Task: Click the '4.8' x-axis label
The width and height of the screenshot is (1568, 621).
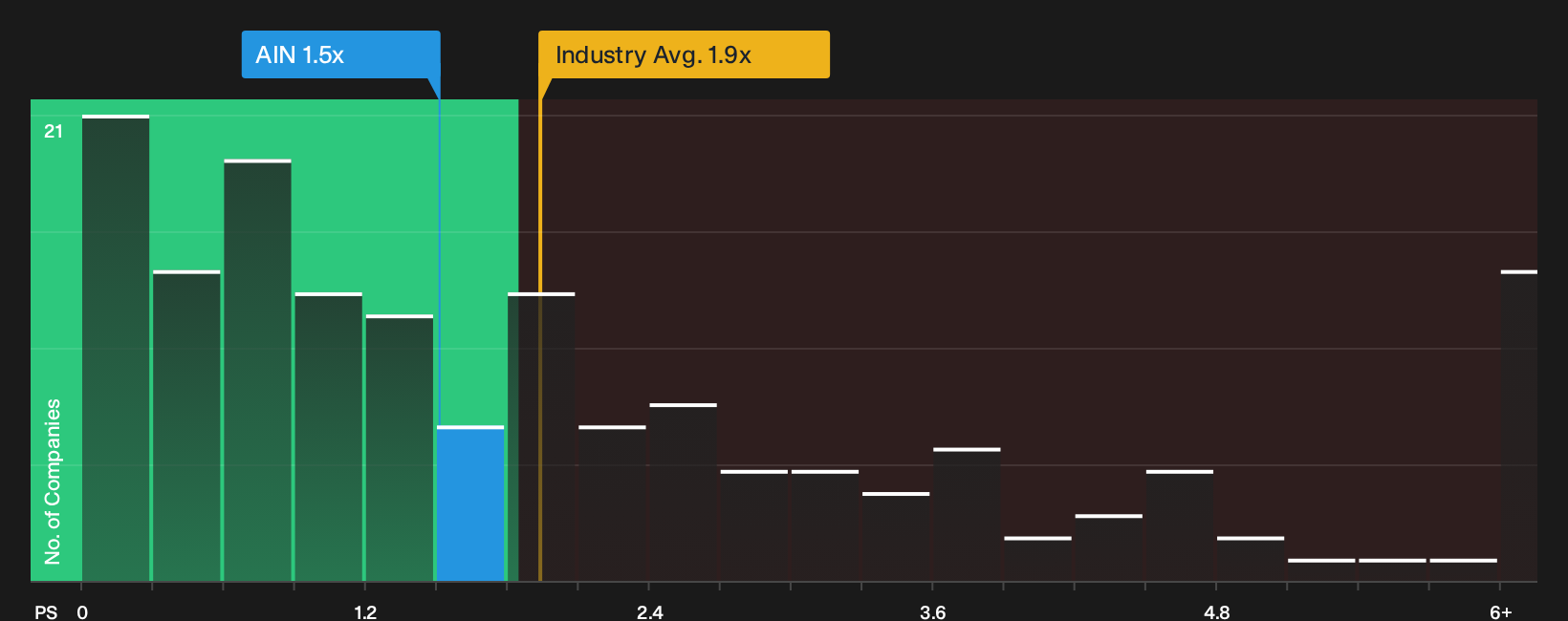Action: click(1216, 612)
